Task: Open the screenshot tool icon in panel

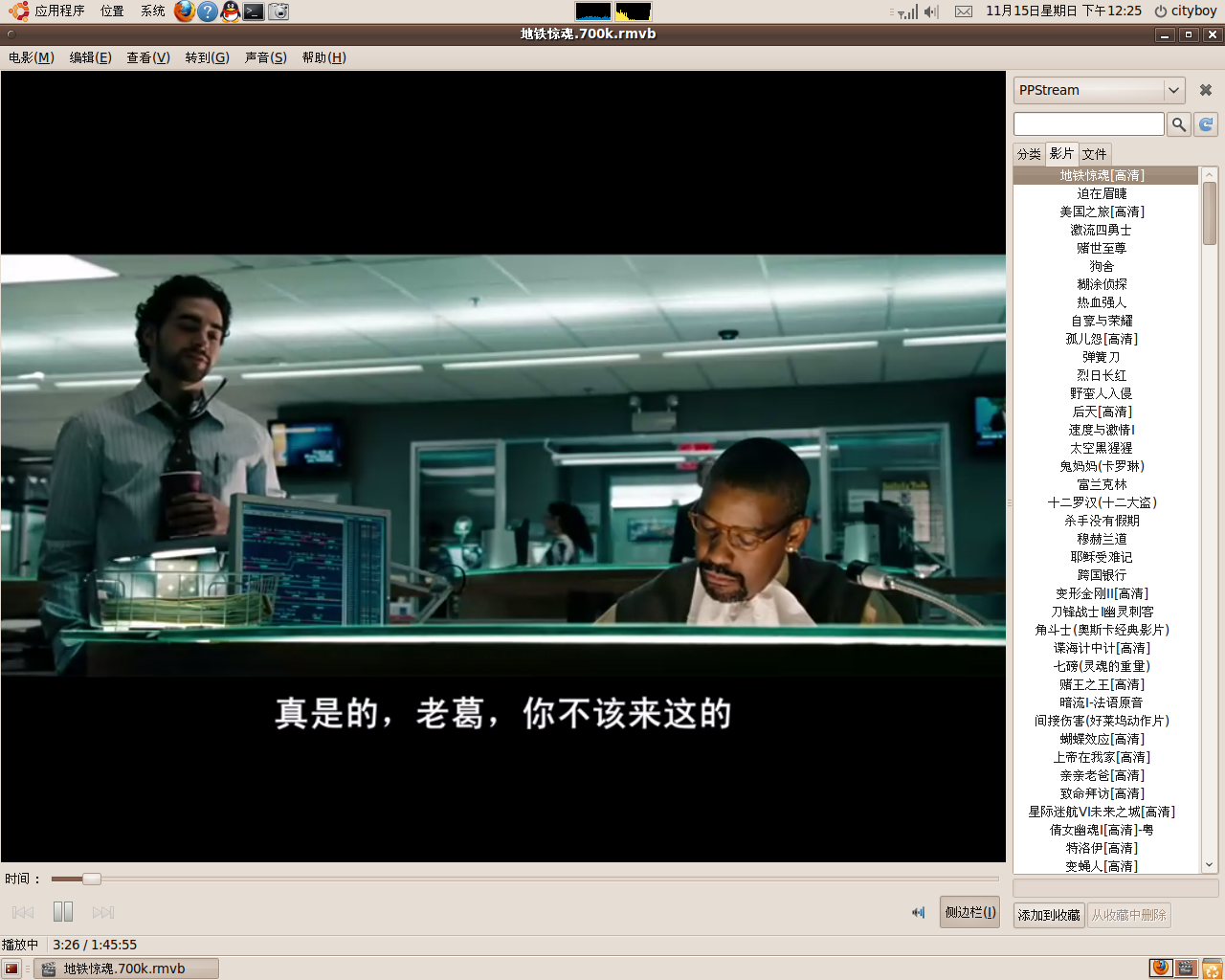Action: tap(278, 11)
